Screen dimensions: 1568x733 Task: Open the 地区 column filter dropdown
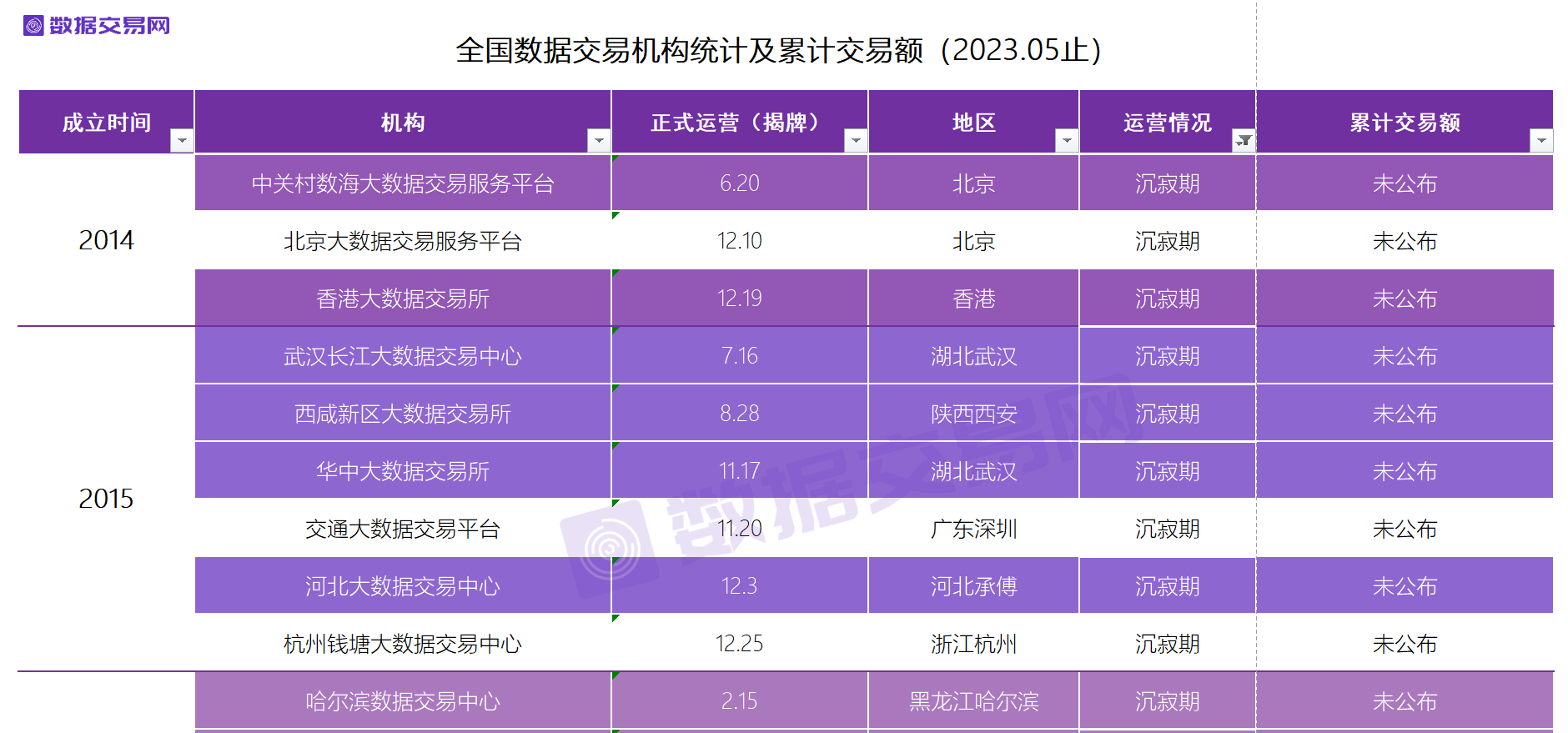[1067, 141]
